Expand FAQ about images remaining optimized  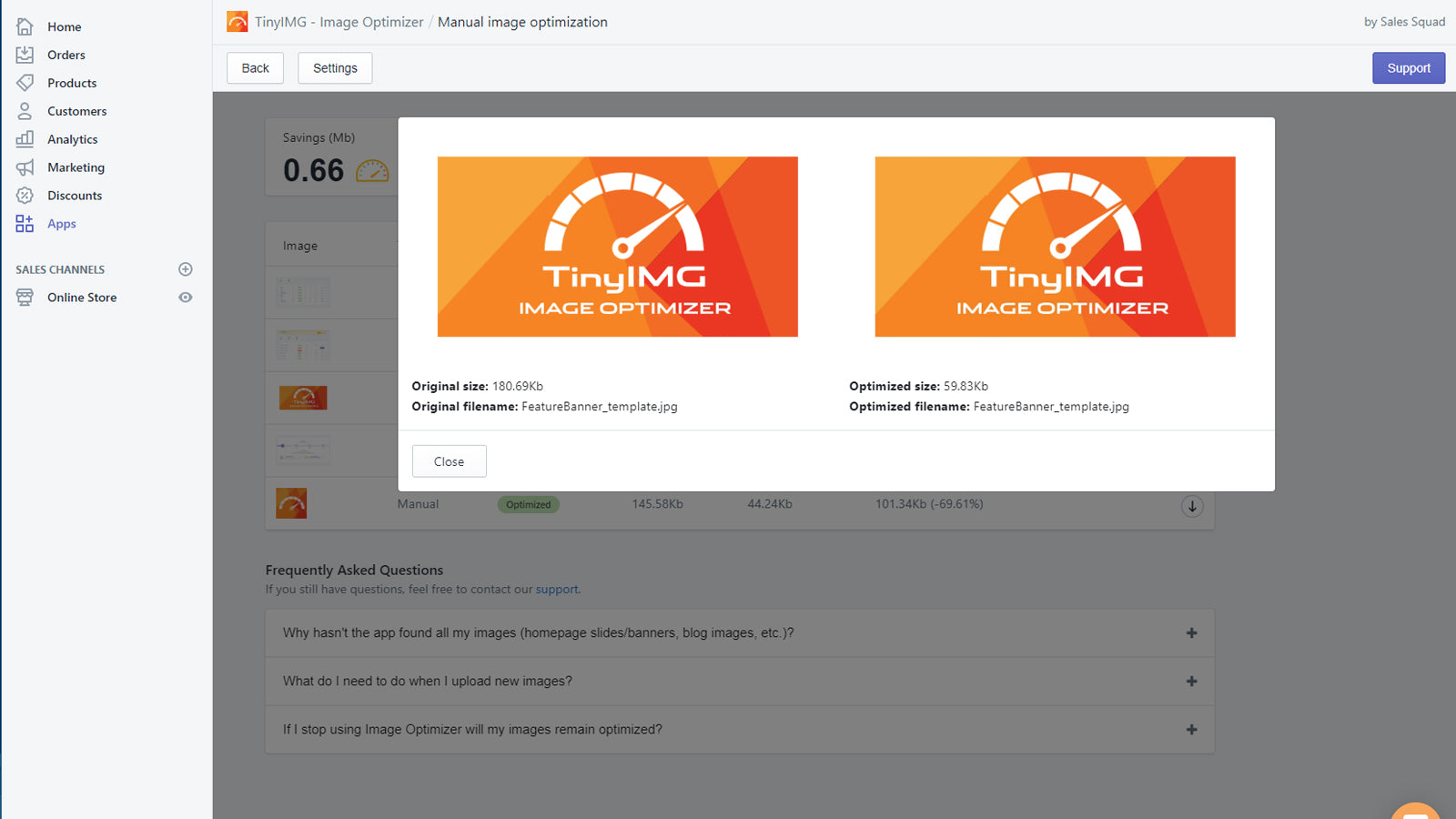coord(740,730)
